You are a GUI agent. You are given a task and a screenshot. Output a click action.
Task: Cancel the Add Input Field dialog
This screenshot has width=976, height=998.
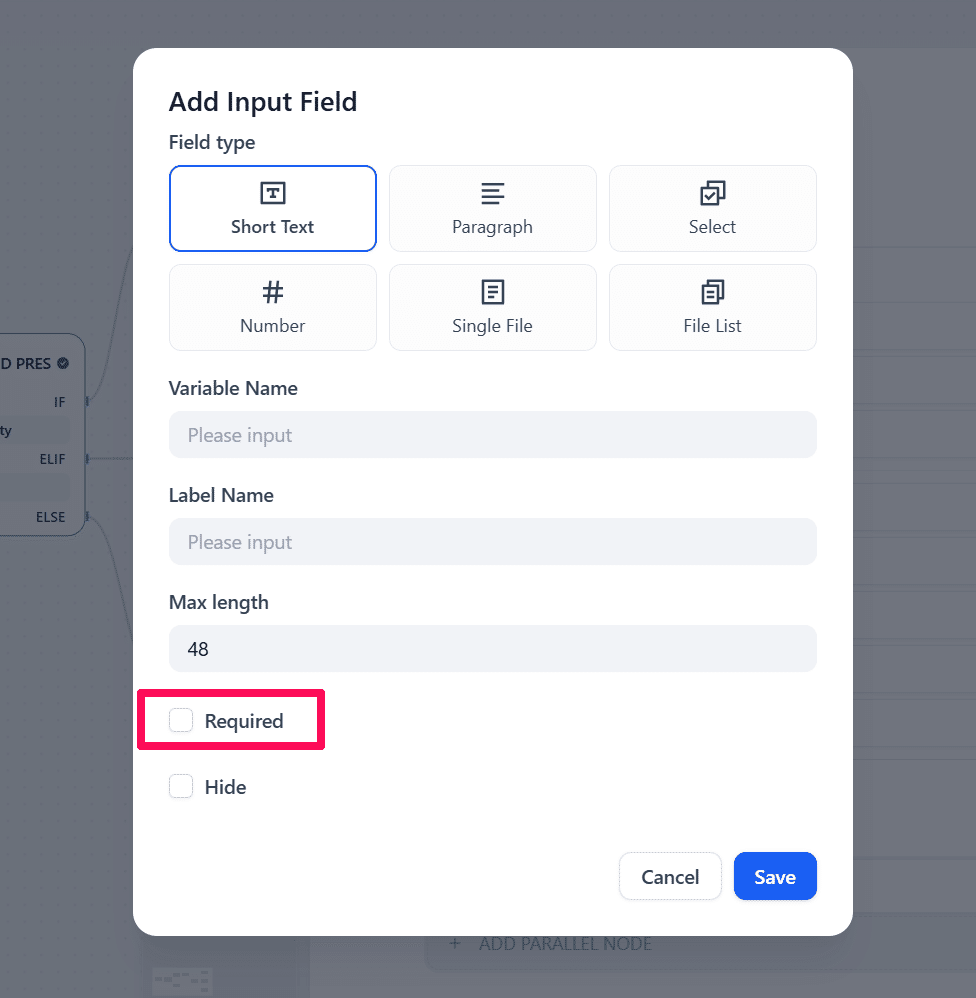(669, 876)
